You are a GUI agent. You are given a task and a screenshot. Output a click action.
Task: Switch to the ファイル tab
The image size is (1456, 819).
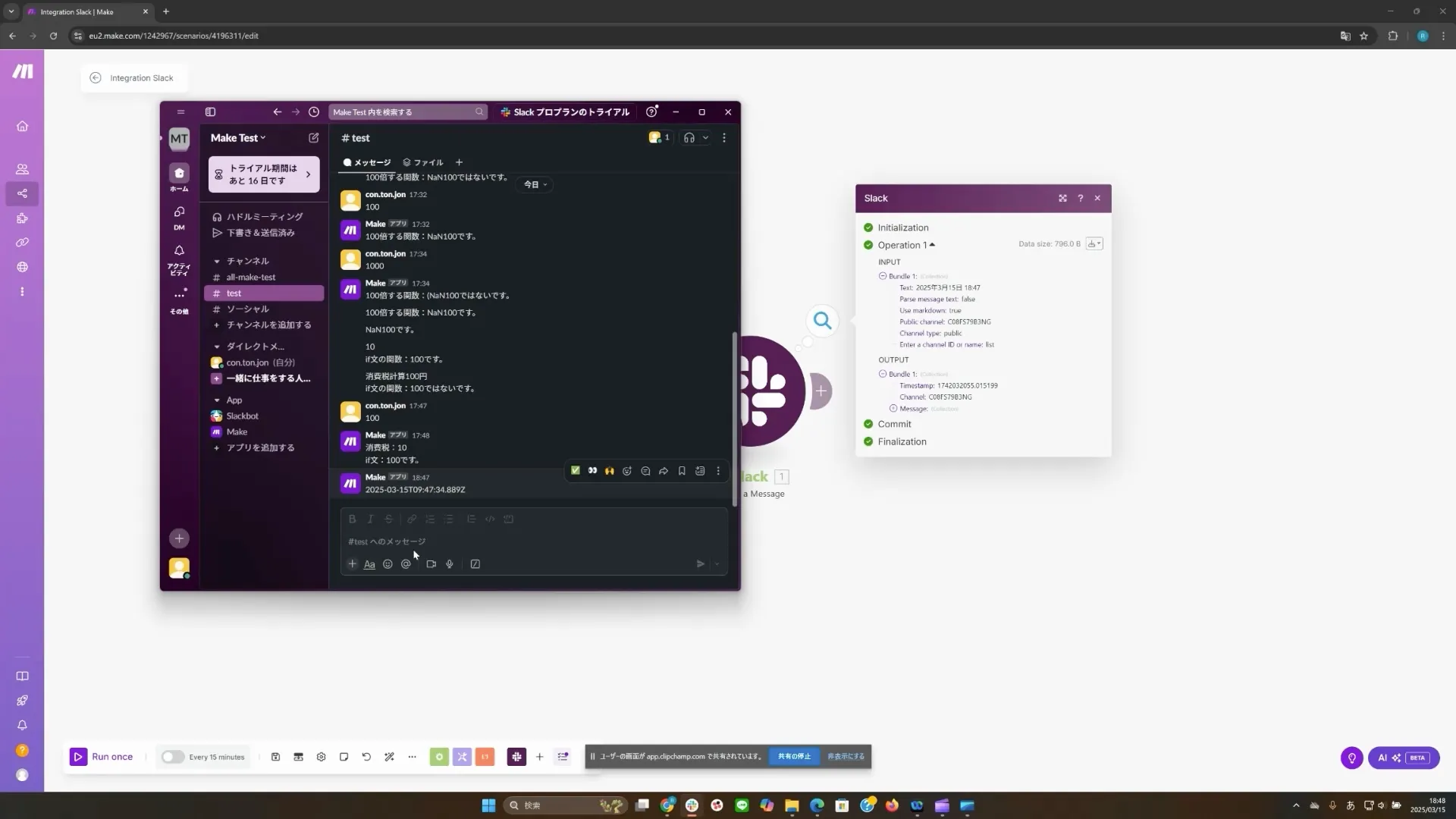tap(423, 162)
